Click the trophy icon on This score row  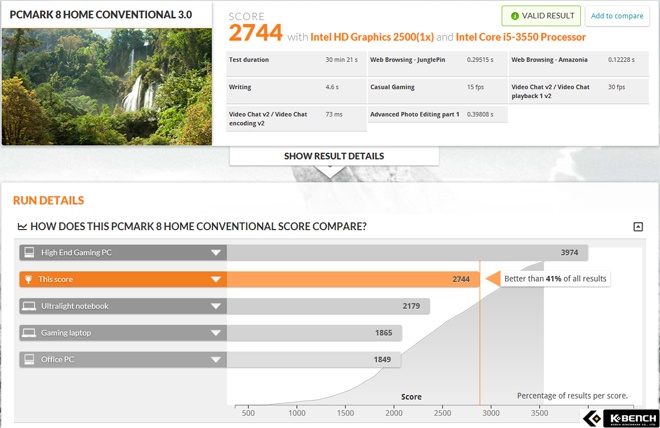coord(28,279)
